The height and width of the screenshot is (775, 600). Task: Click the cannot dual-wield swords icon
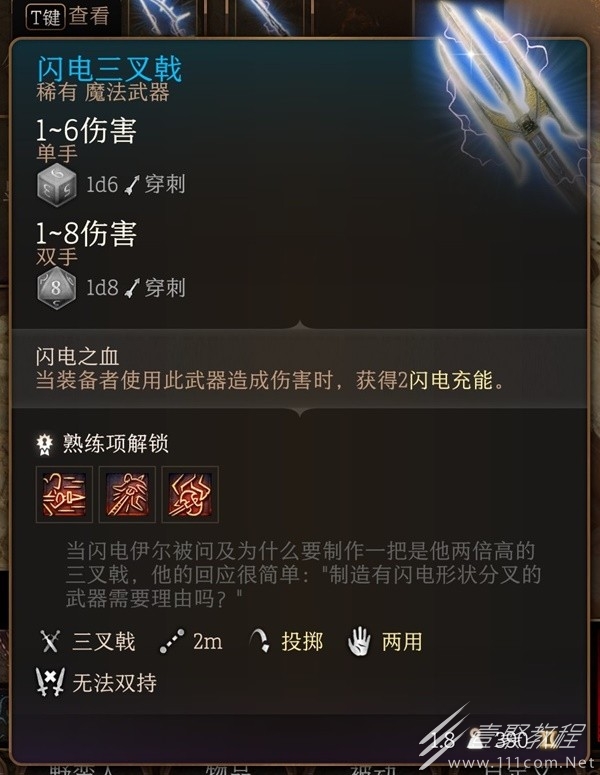point(50,683)
